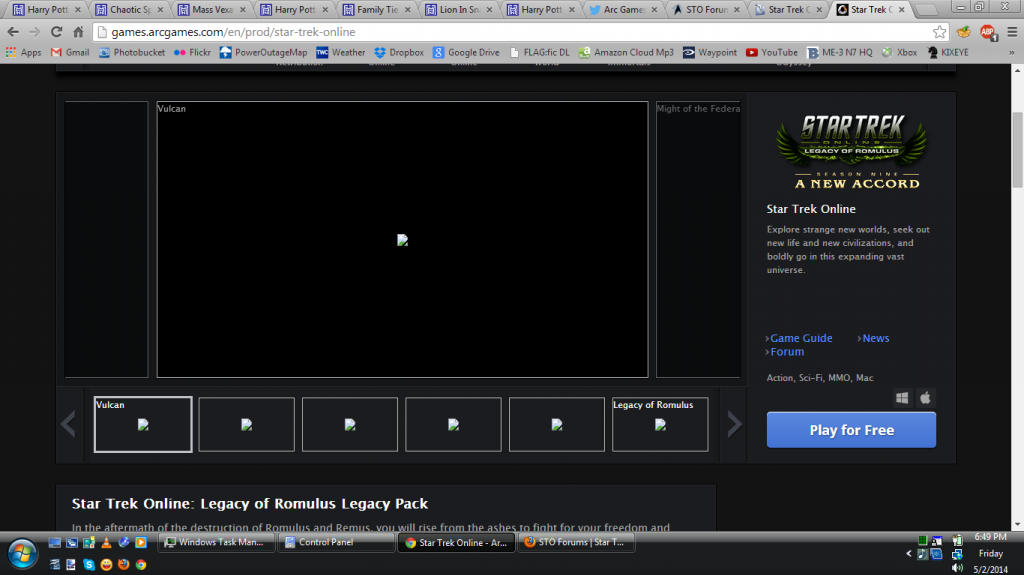Bookmark this page with the star icon
The width and height of the screenshot is (1024, 575).
click(939, 31)
